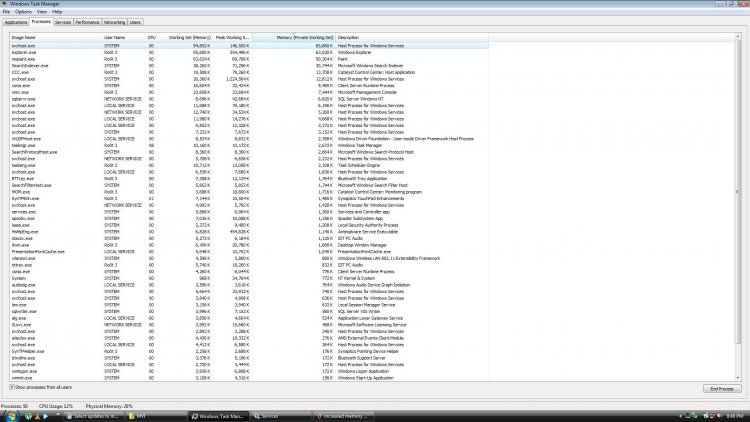Select the Processes tab

[x=41, y=22]
